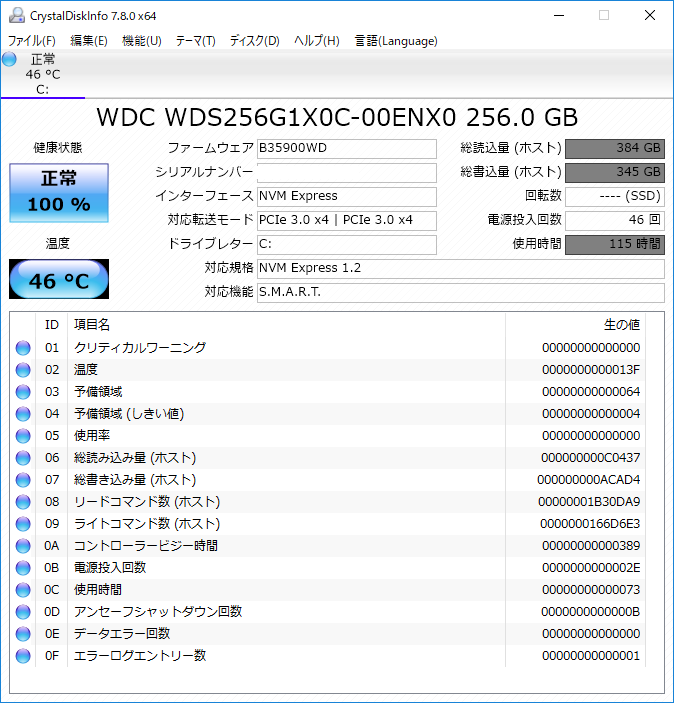Click status orb for アンセーフシャットダウン回数 row

(23, 612)
